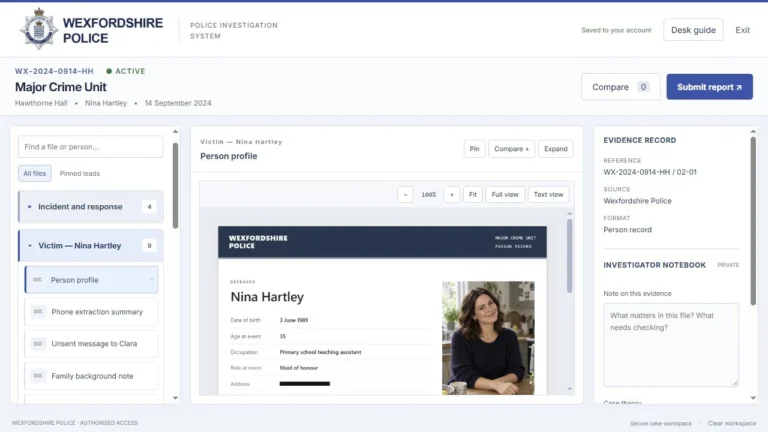Click the ACTIVE status indicator
The width and height of the screenshot is (768, 432).
[126, 71]
